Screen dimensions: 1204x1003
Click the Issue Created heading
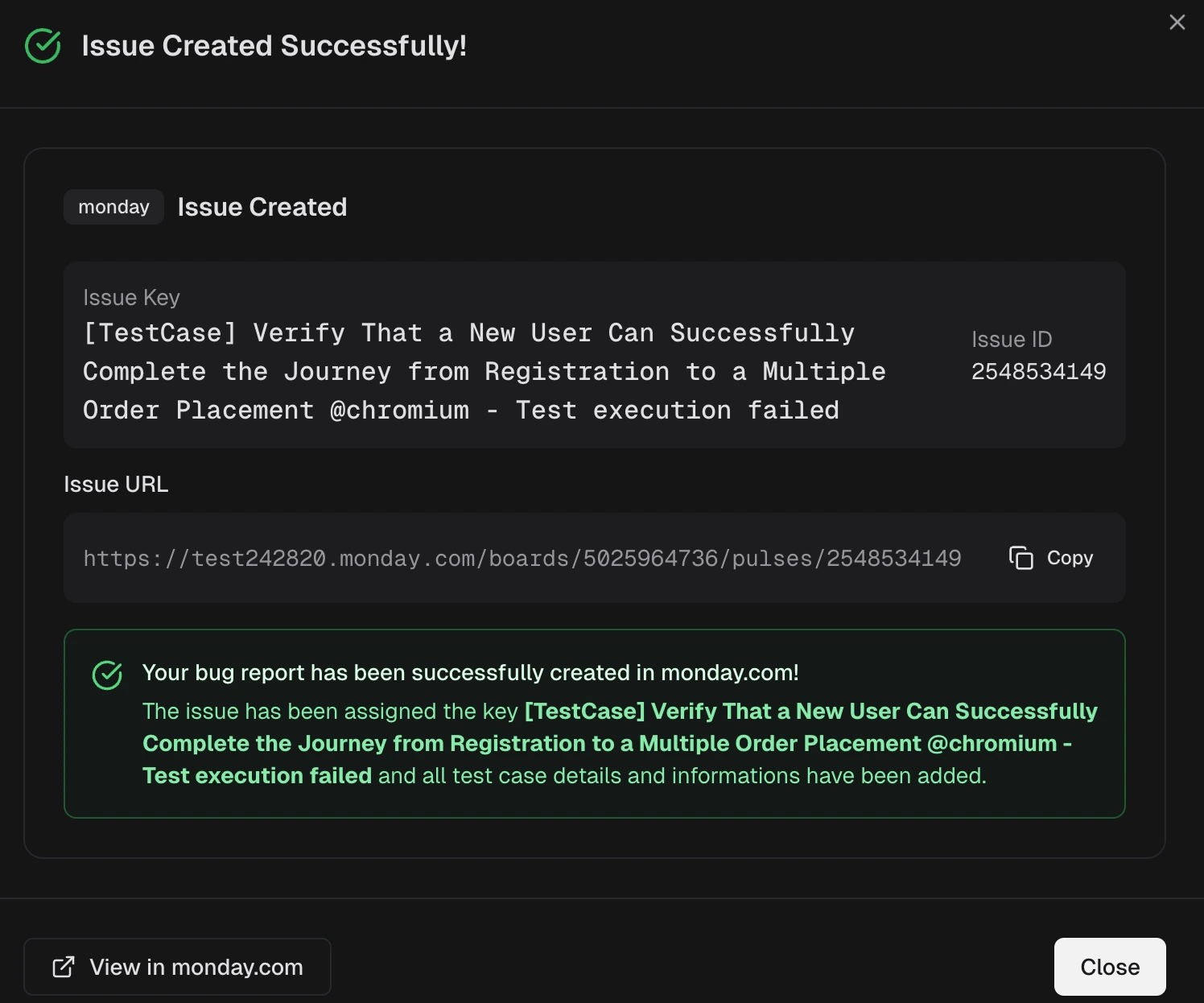click(x=262, y=207)
